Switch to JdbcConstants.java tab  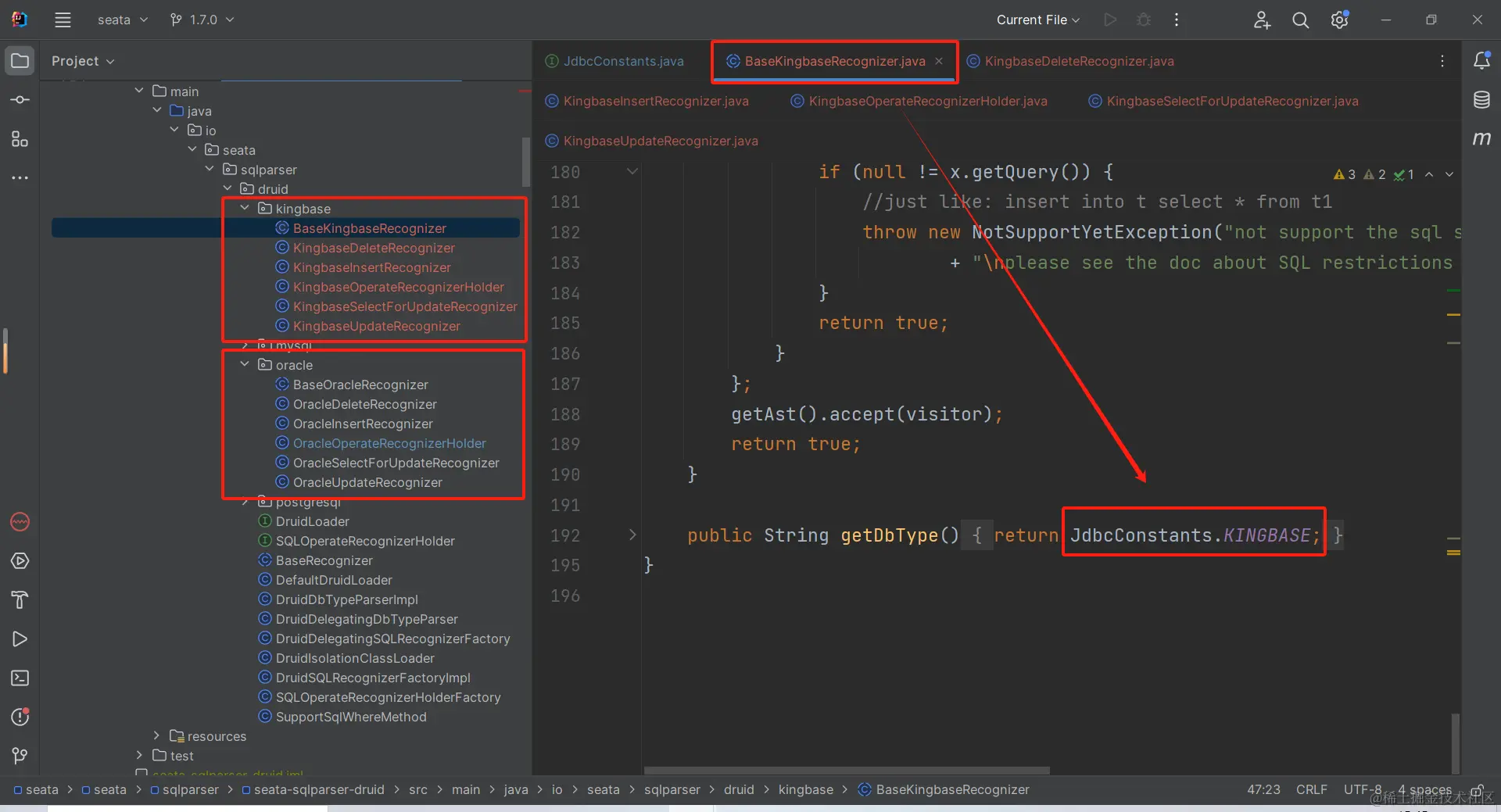click(614, 61)
